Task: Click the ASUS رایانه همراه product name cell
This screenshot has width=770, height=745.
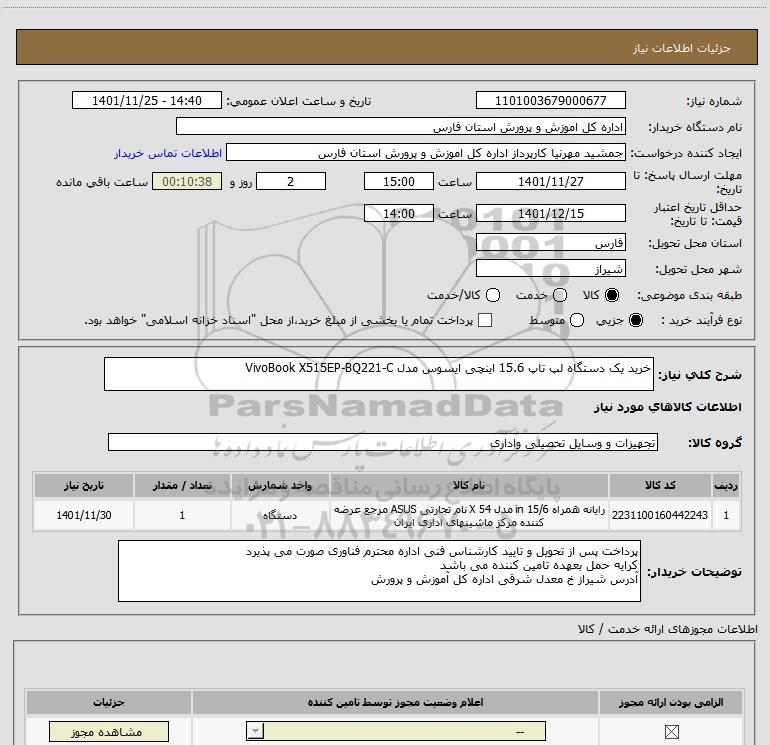Action: [x=469, y=515]
